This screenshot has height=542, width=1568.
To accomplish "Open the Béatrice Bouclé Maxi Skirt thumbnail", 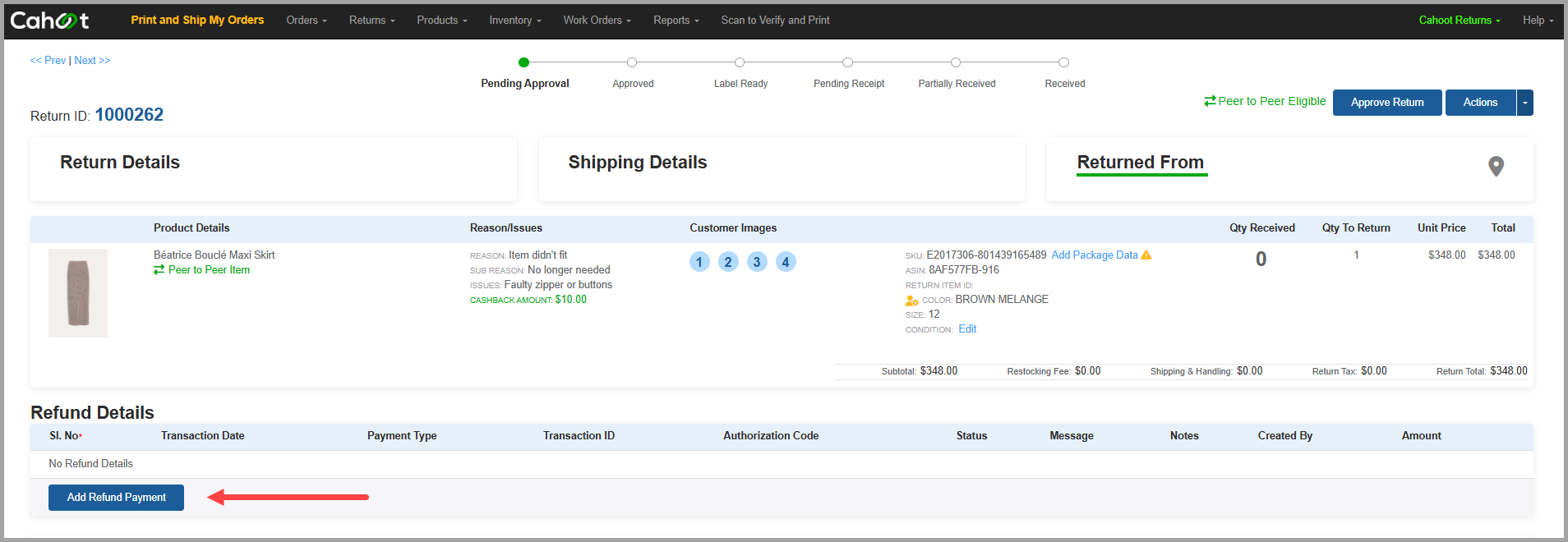I will [78, 293].
